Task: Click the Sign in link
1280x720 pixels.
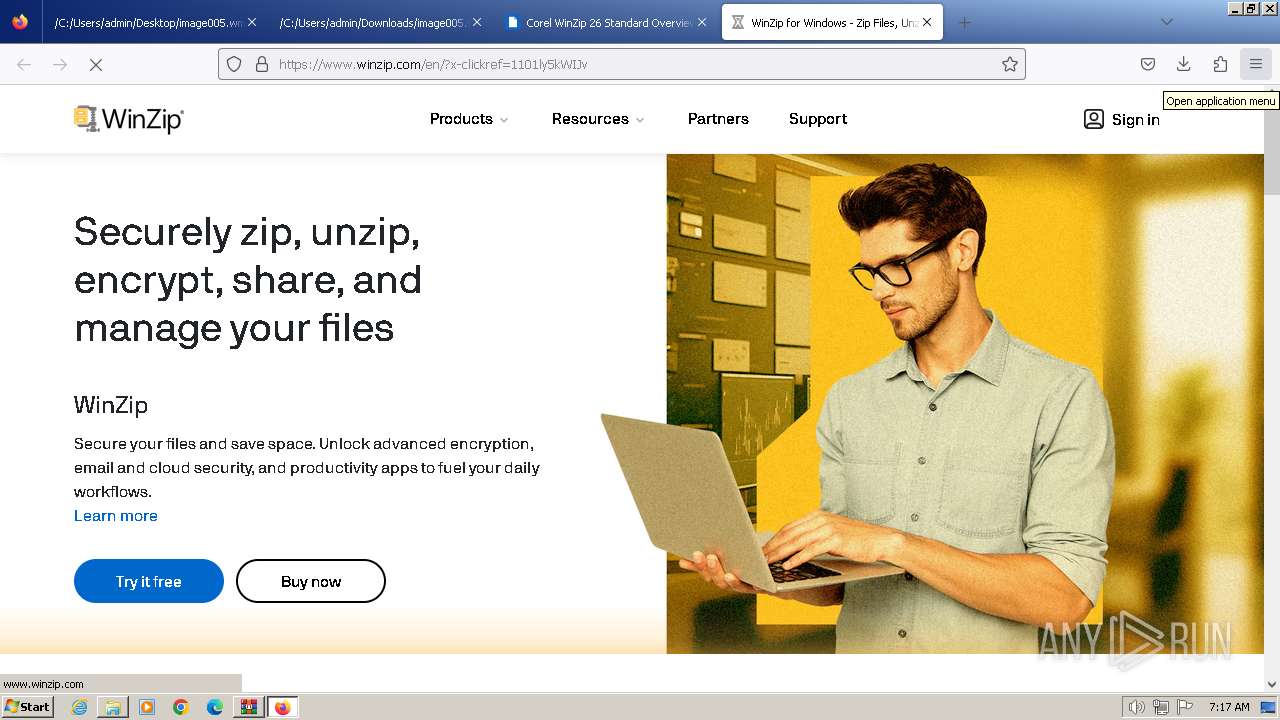Action: pos(1136,120)
